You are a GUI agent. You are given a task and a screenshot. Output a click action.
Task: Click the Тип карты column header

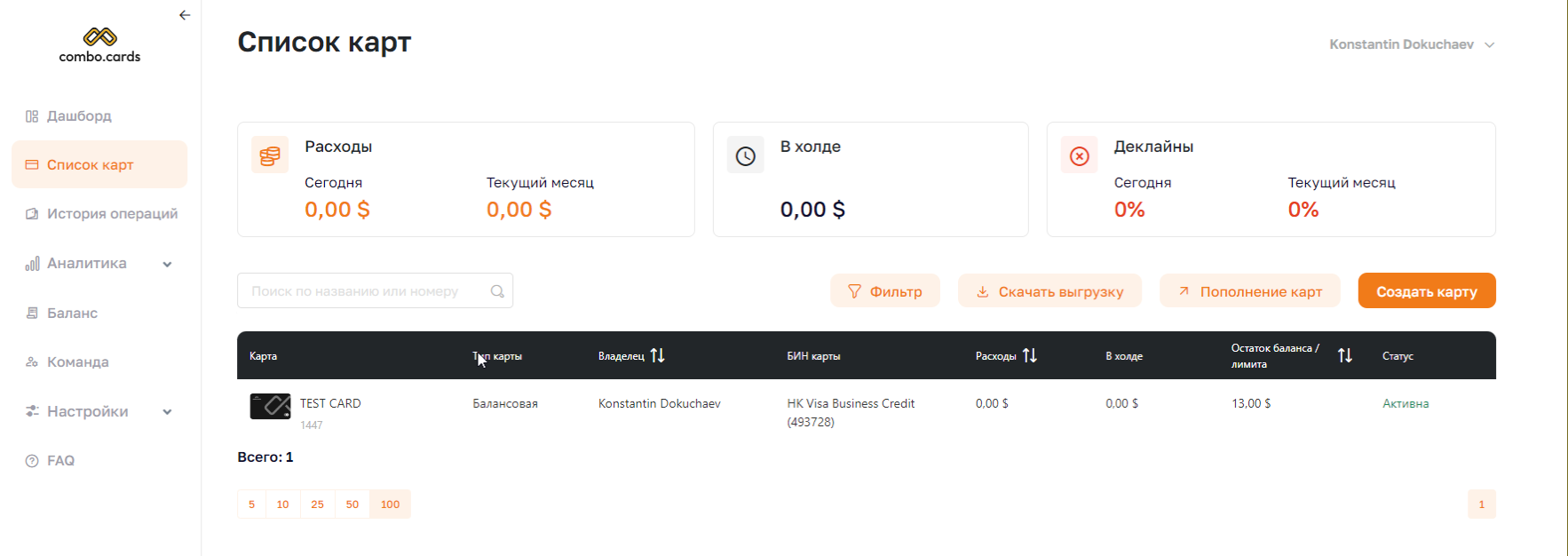click(497, 356)
